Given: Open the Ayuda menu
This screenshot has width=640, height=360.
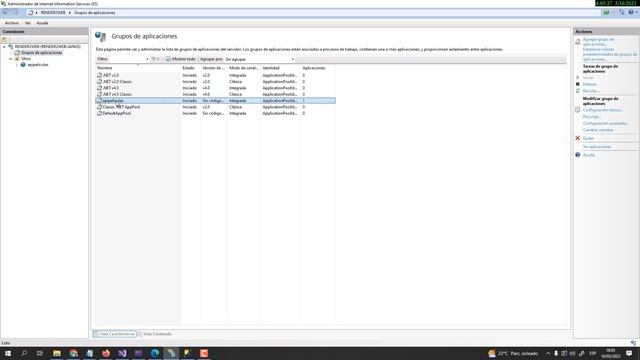Looking at the screenshot, I should pyautogui.click(x=42, y=23).
